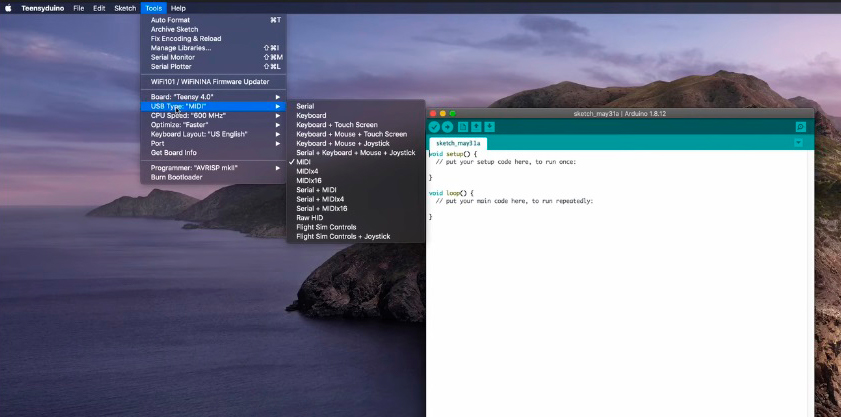Screen dimensions: 841x417
Task: Expand the Port submenu
Action: click(x=213, y=144)
